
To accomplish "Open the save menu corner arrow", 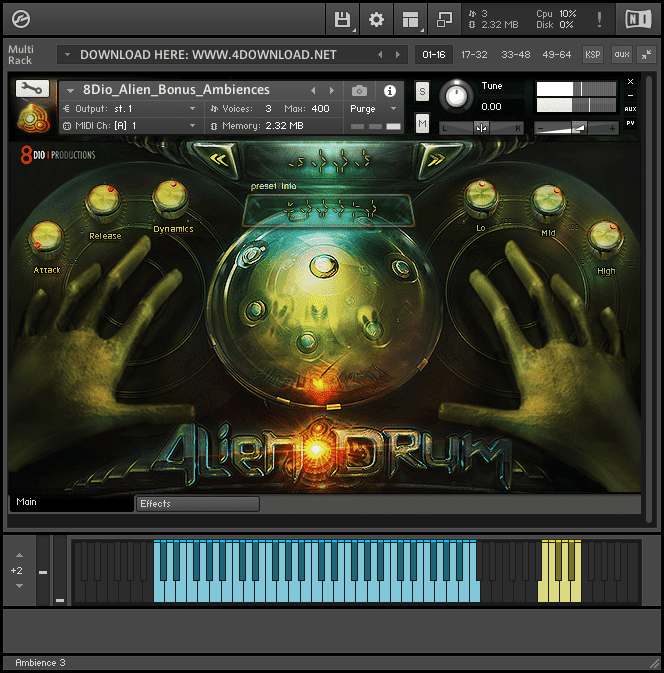I will (x=354, y=30).
